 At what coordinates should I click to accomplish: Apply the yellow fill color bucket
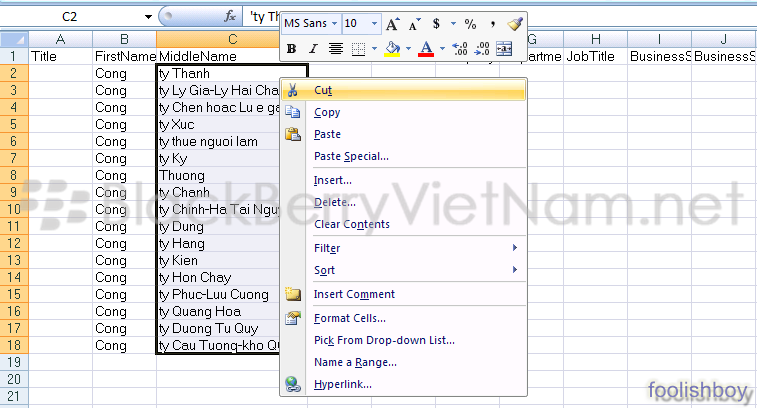coord(393,48)
